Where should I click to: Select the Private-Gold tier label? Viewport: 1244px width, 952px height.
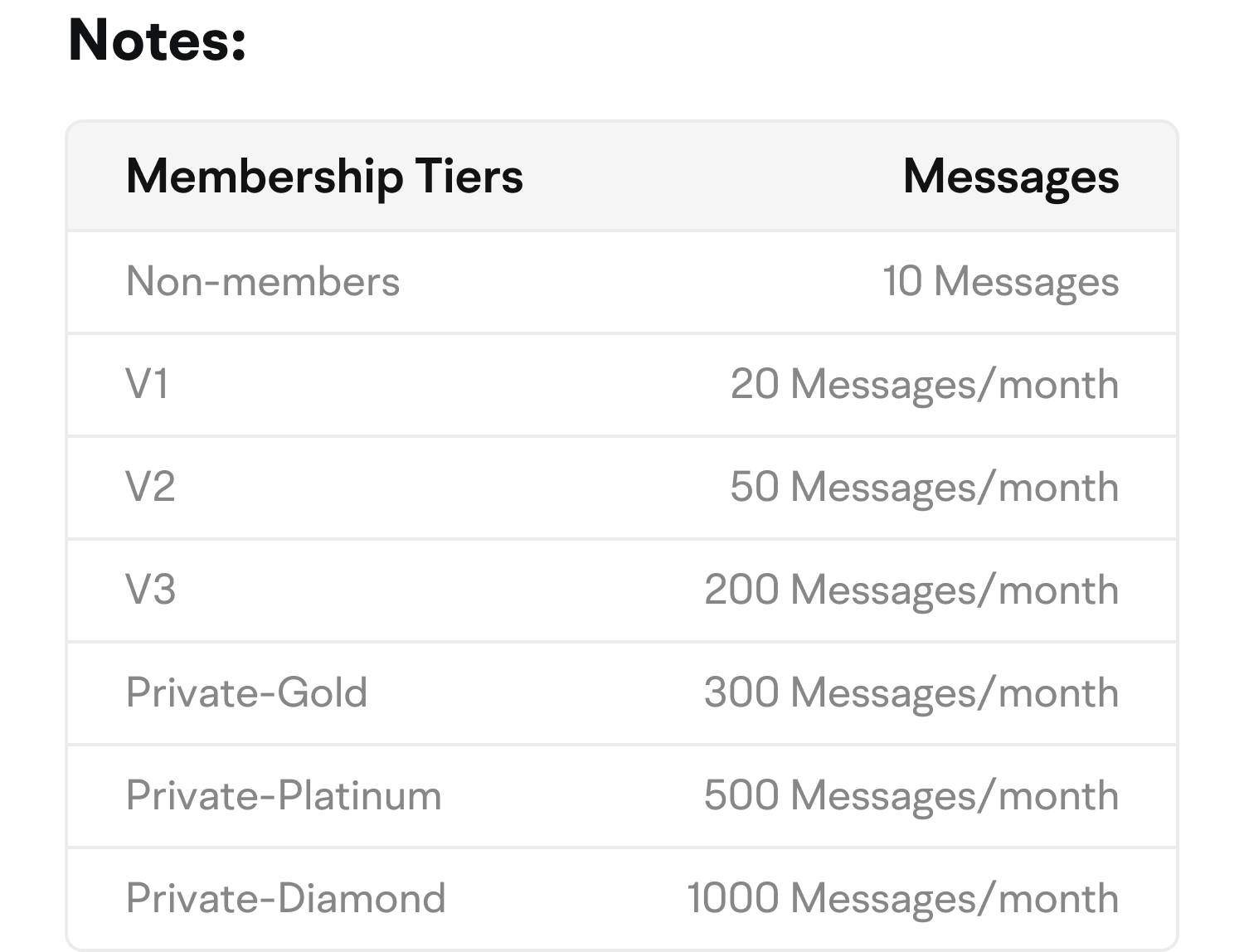coord(246,692)
